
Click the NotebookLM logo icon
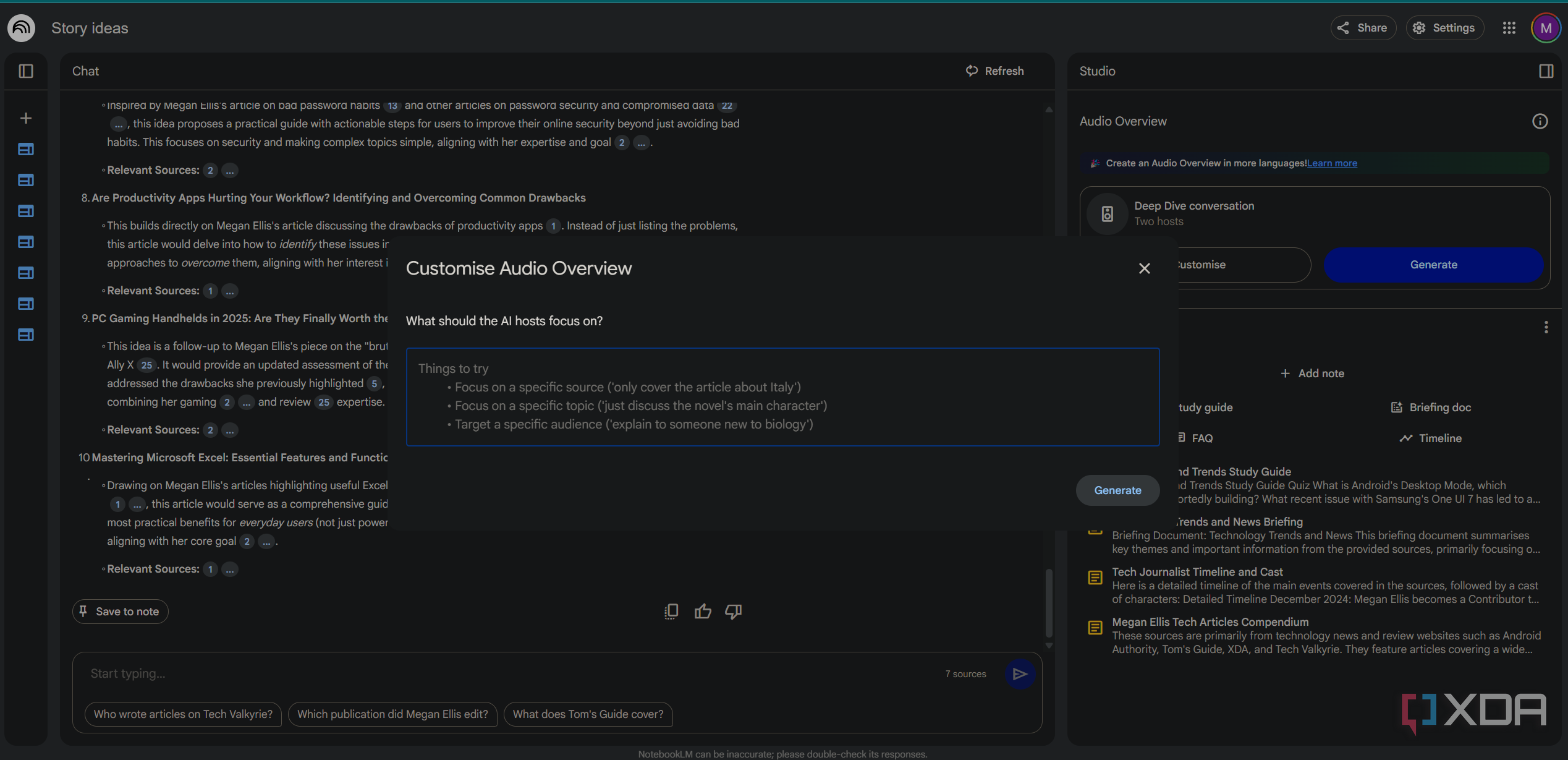point(21,28)
